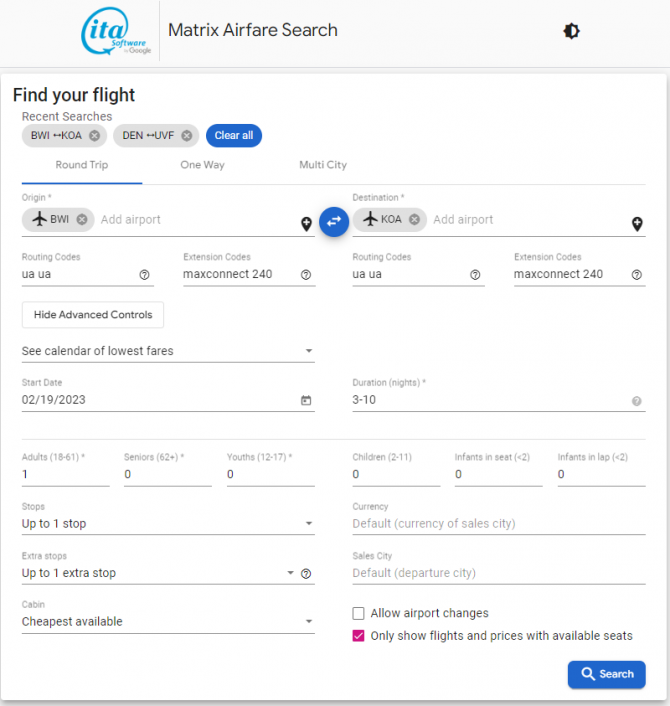670x706 pixels.
Task: Swap origin and destination airports
Action: [x=334, y=222]
